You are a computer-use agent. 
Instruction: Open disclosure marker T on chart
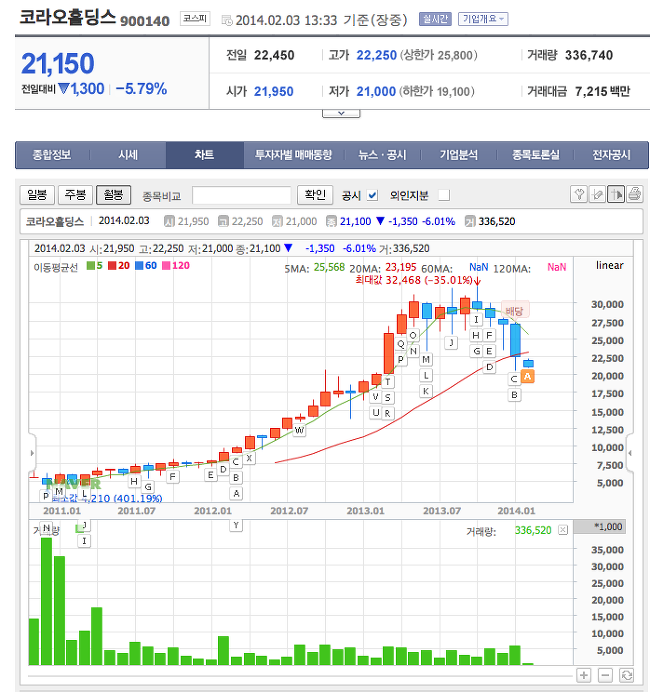pyautogui.click(x=387, y=382)
